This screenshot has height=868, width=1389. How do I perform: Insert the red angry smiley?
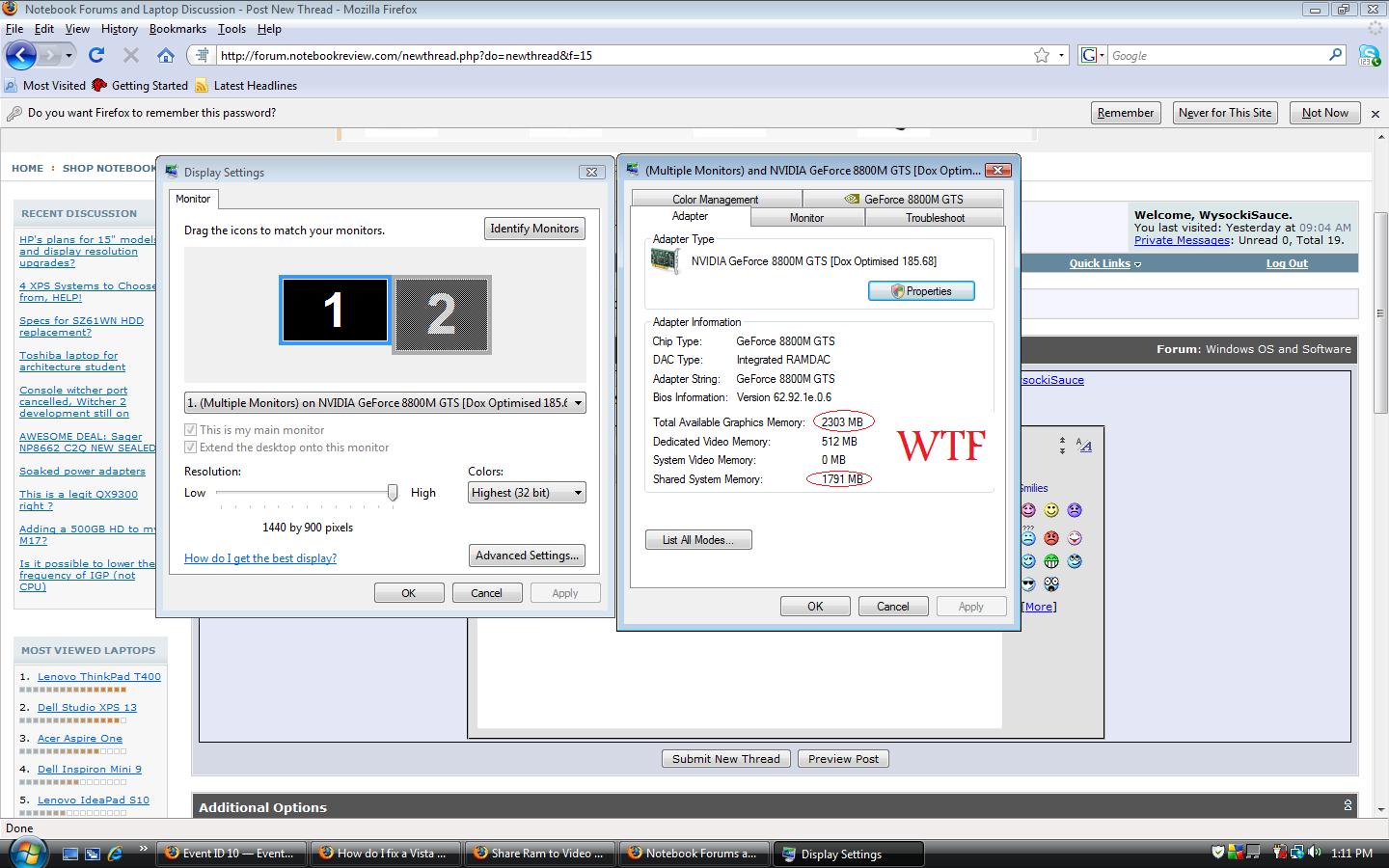pyautogui.click(x=1051, y=538)
